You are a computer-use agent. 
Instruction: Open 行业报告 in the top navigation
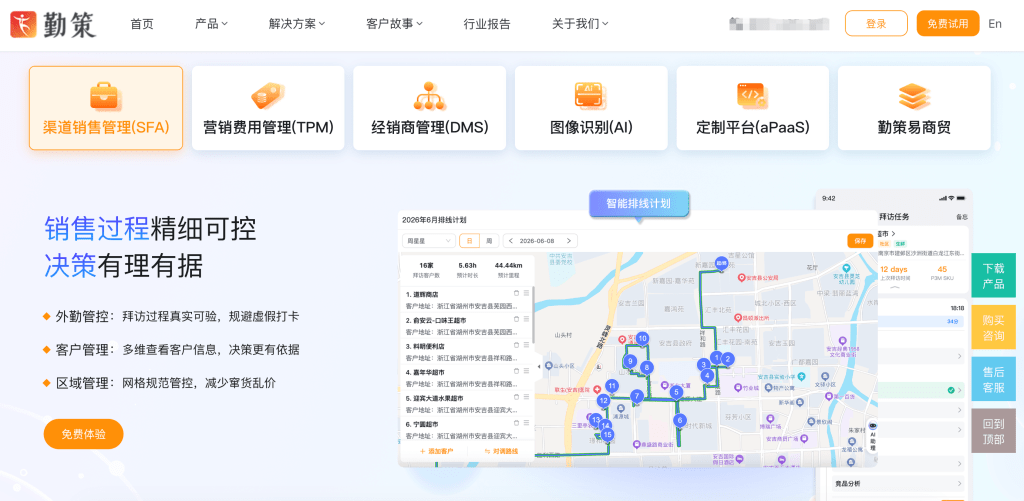[487, 24]
